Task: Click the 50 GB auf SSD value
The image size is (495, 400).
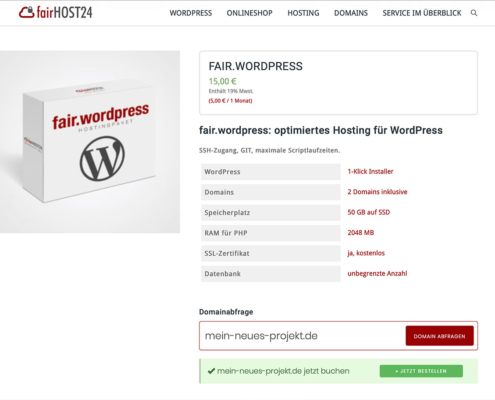Action: click(369, 212)
